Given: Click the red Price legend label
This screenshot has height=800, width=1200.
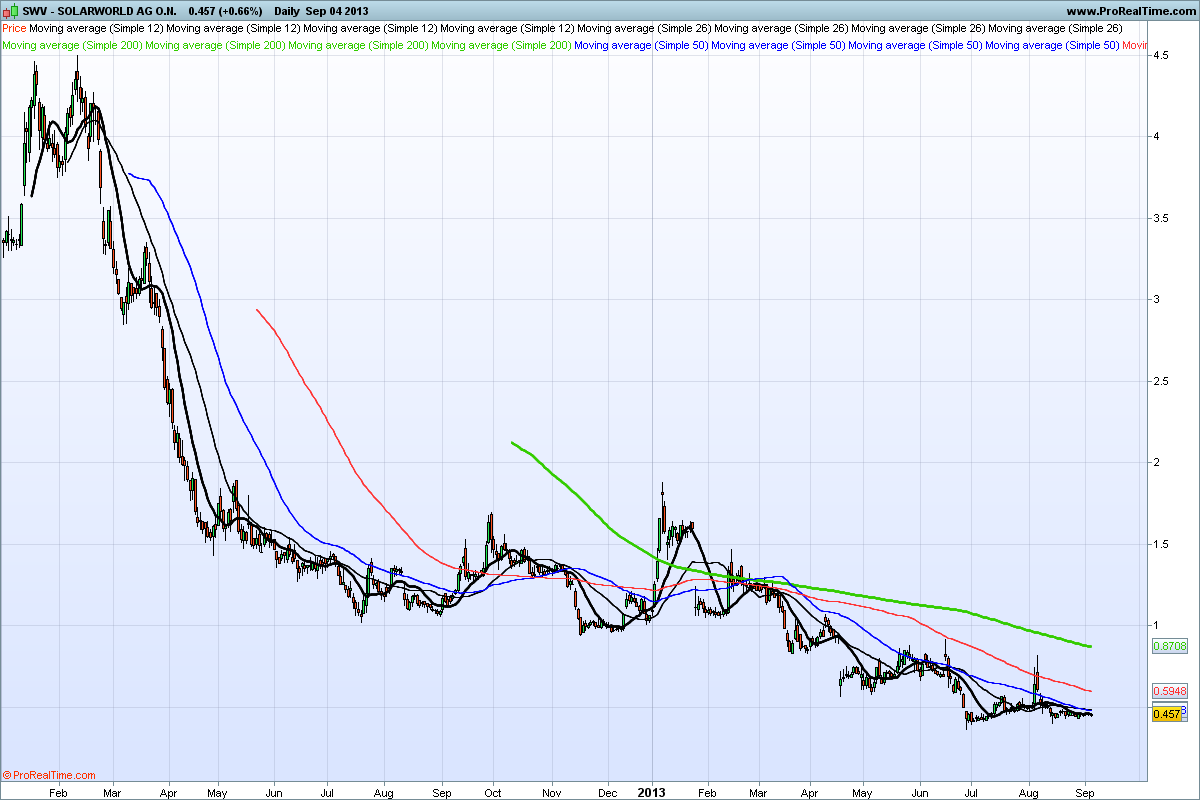Looking at the screenshot, I should 15,28.
